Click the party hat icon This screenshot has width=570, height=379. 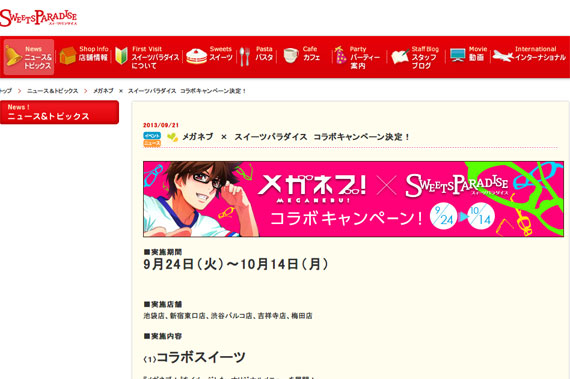[340, 55]
